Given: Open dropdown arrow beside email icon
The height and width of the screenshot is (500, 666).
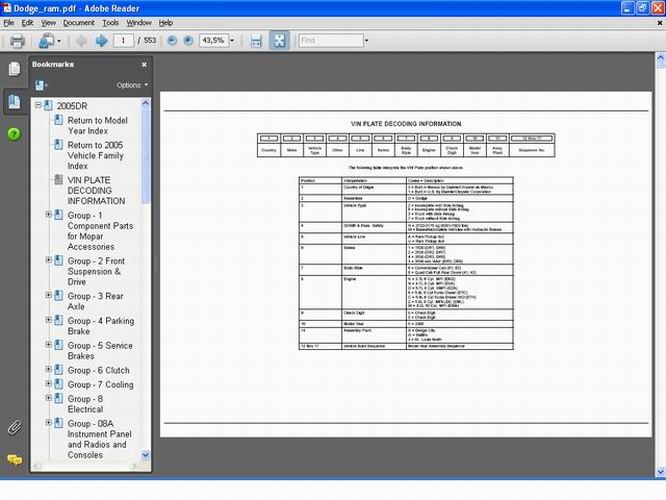Looking at the screenshot, I should (x=59, y=41).
